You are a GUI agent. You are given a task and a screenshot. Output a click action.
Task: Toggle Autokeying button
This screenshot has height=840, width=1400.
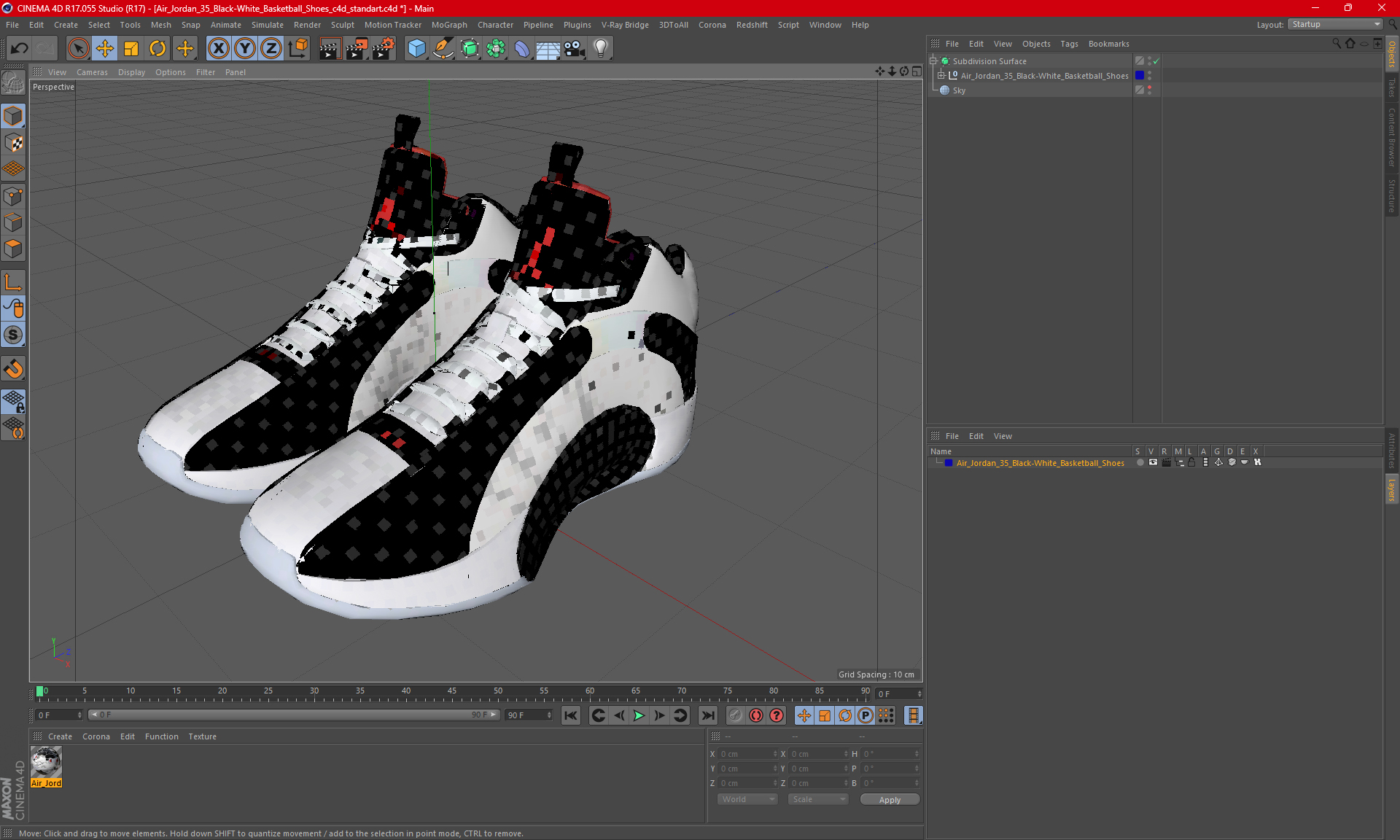756,715
